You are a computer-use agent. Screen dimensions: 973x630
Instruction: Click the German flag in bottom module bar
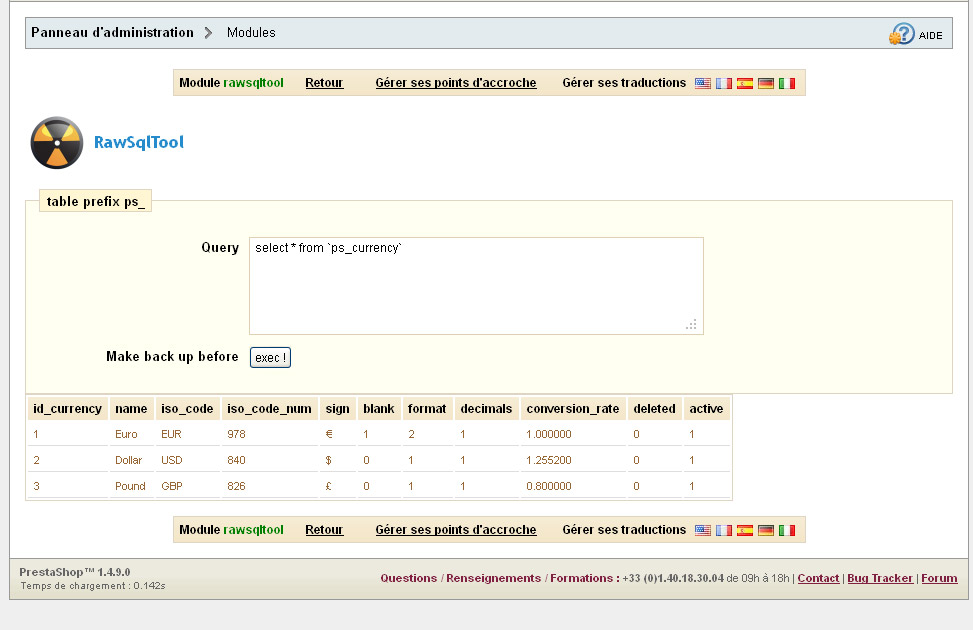766,530
